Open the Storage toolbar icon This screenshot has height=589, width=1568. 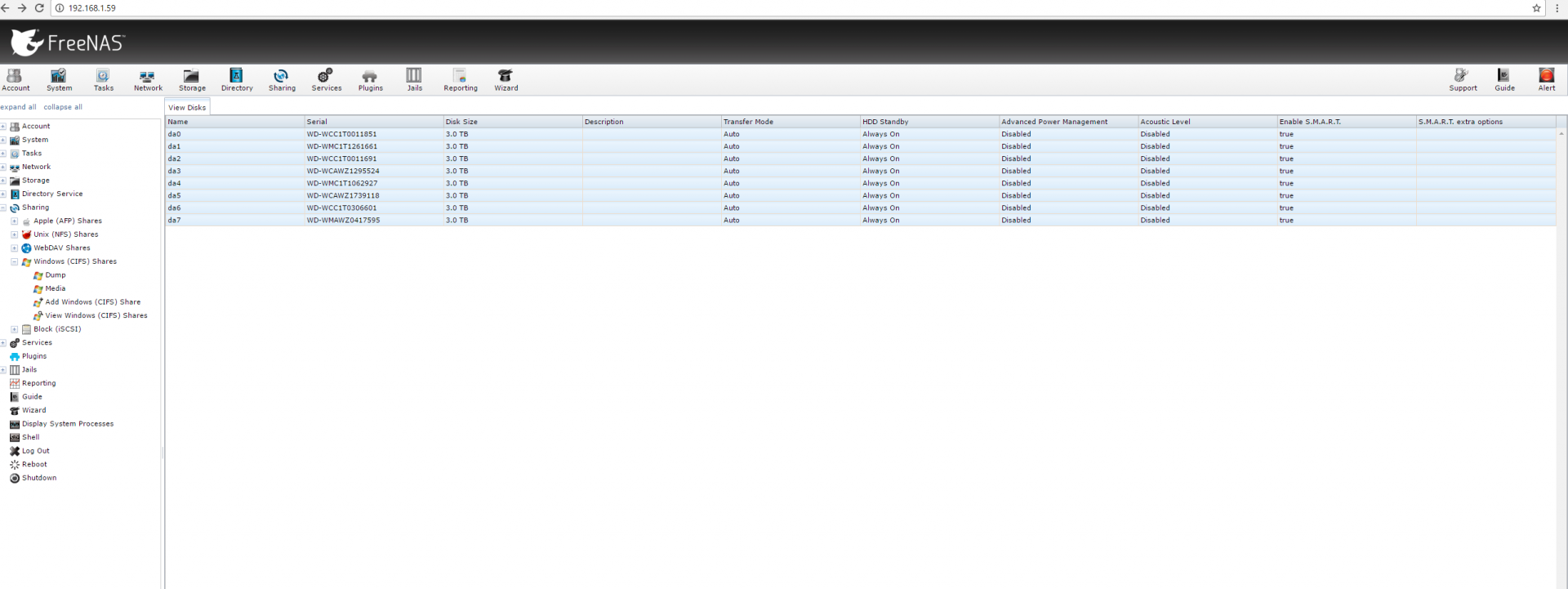tap(192, 79)
